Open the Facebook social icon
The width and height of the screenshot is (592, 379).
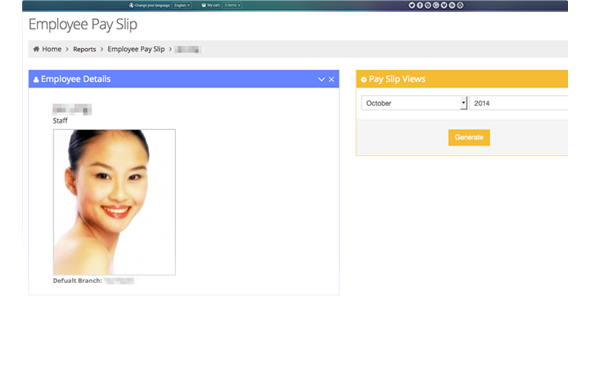tap(419, 5)
